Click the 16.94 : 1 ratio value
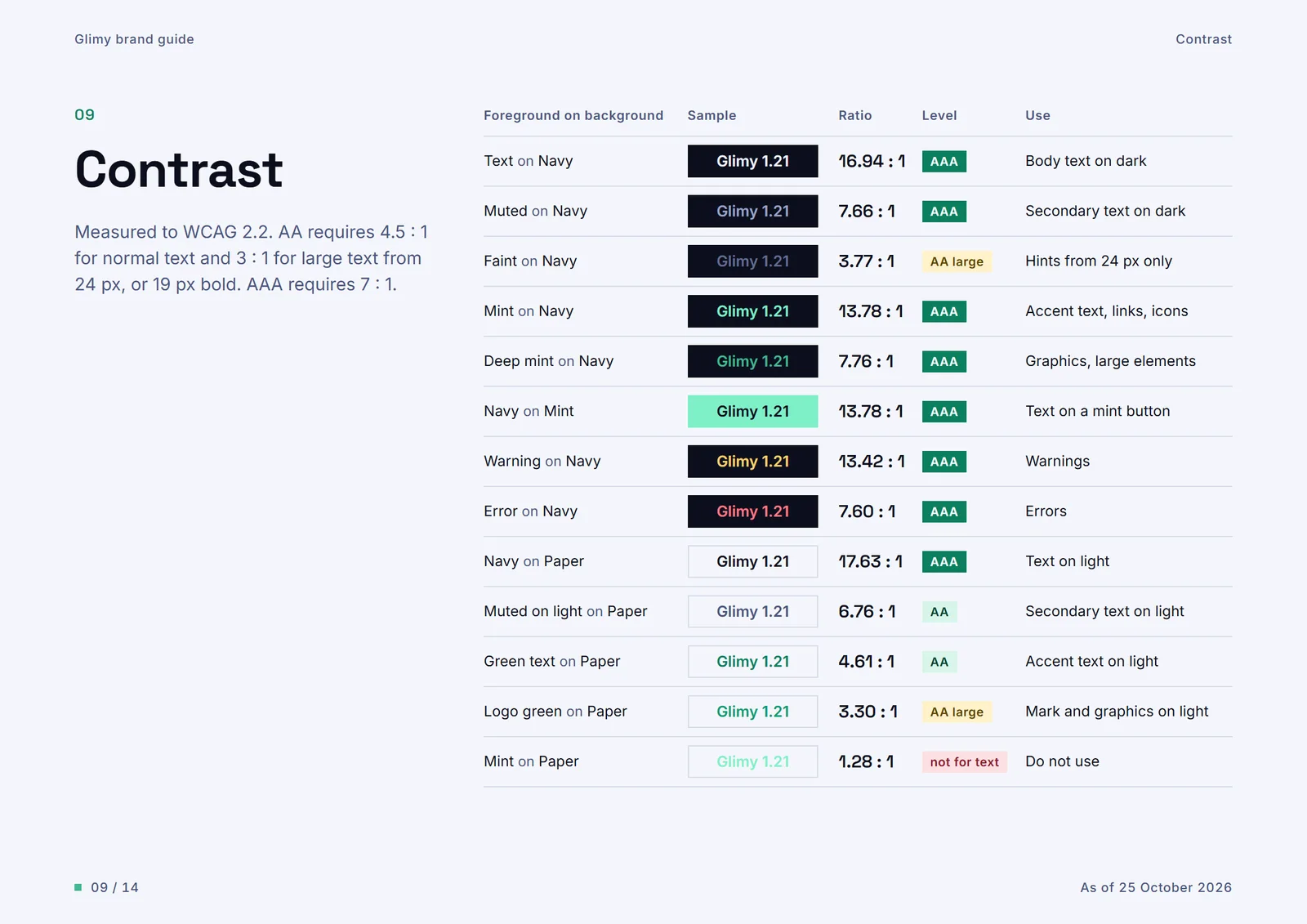 [x=872, y=161]
